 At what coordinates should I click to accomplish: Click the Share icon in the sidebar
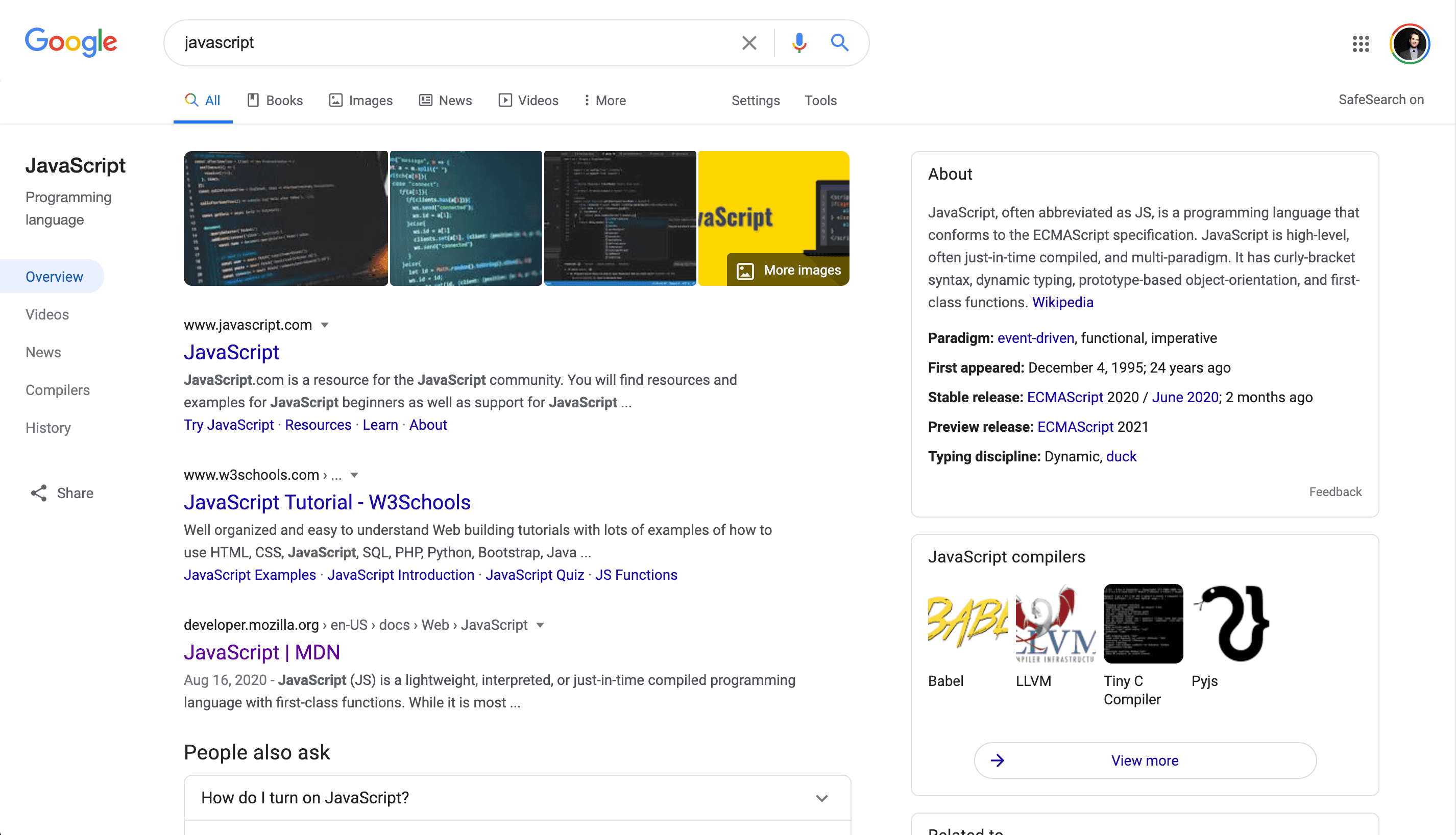(x=38, y=493)
